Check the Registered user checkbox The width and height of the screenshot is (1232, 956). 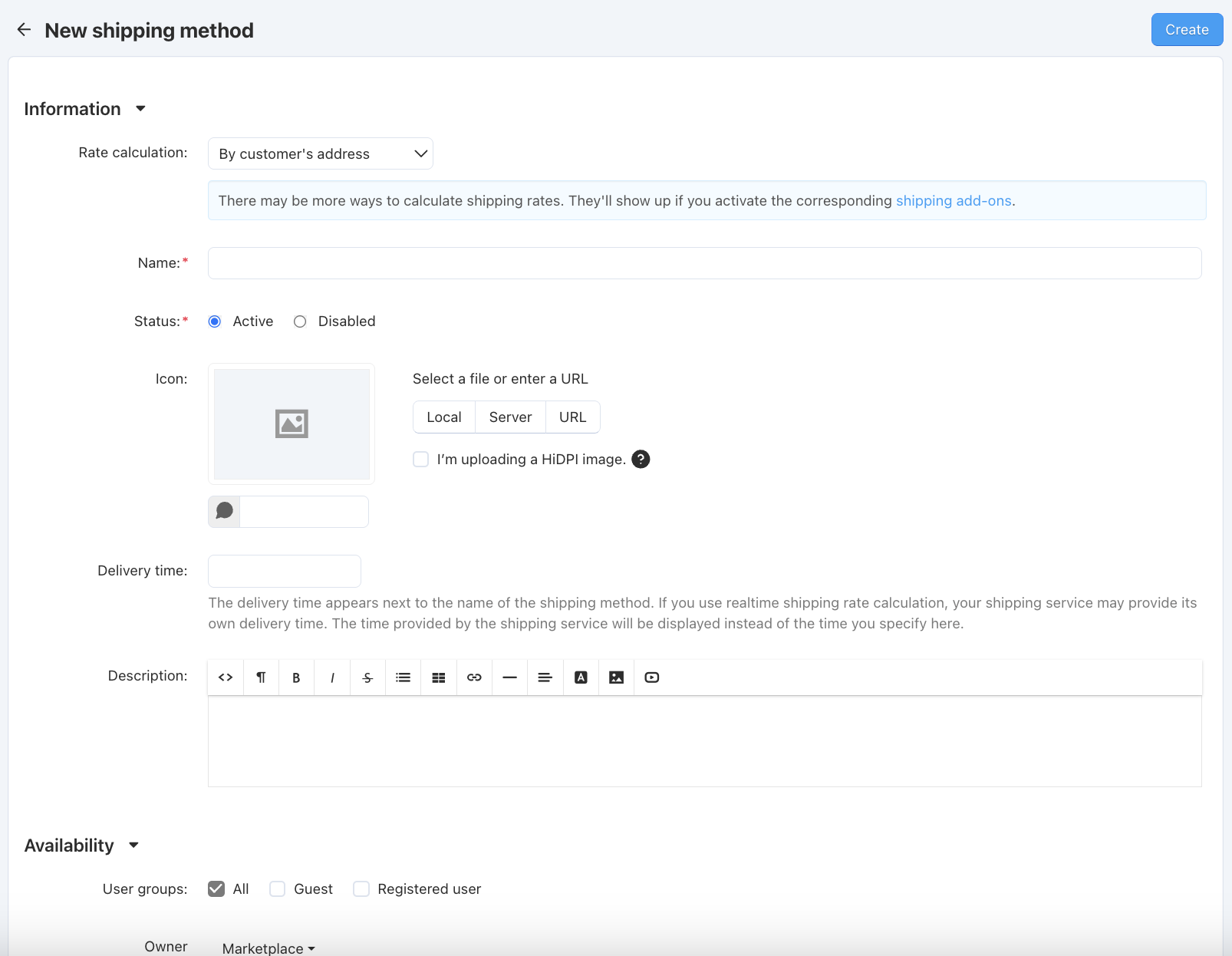point(361,888)
